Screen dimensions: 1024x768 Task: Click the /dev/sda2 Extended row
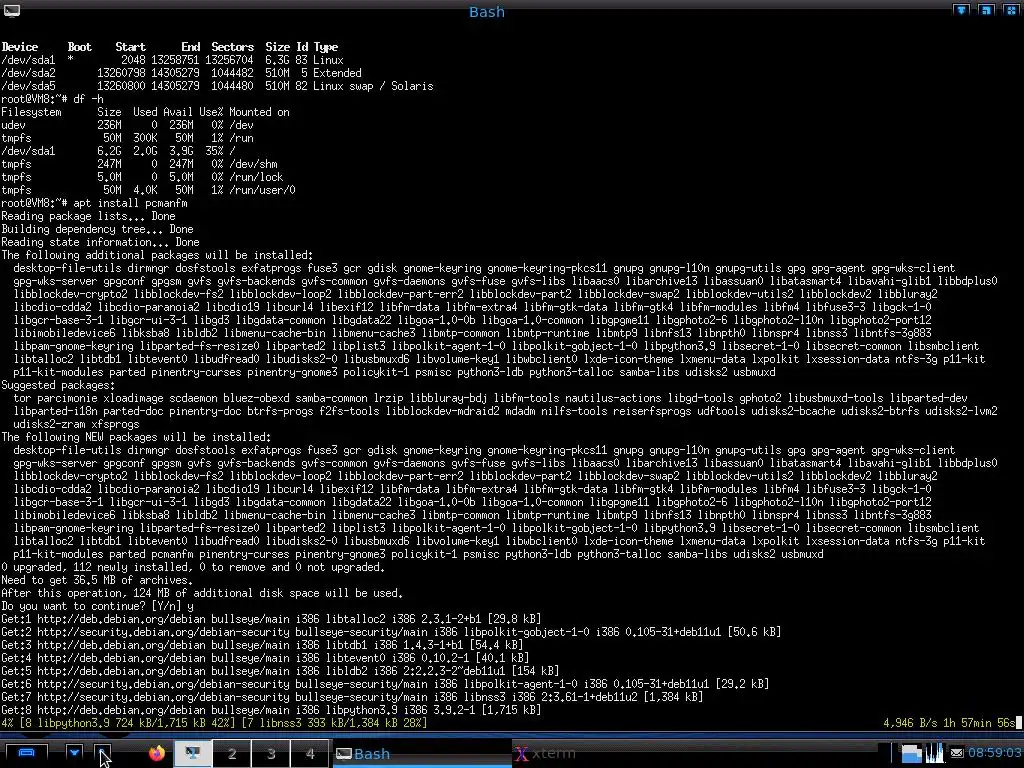pos(181,73)
